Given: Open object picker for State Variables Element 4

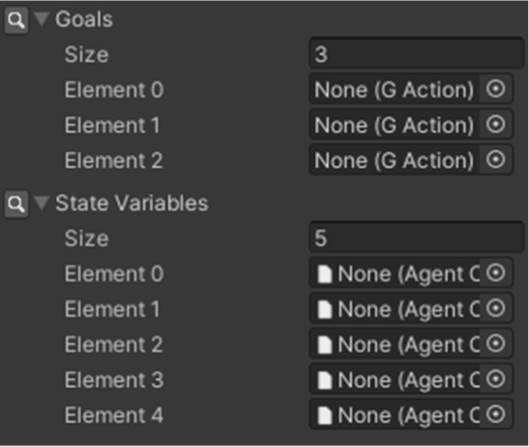Looking at the screenshot, I should pos(496,415).
